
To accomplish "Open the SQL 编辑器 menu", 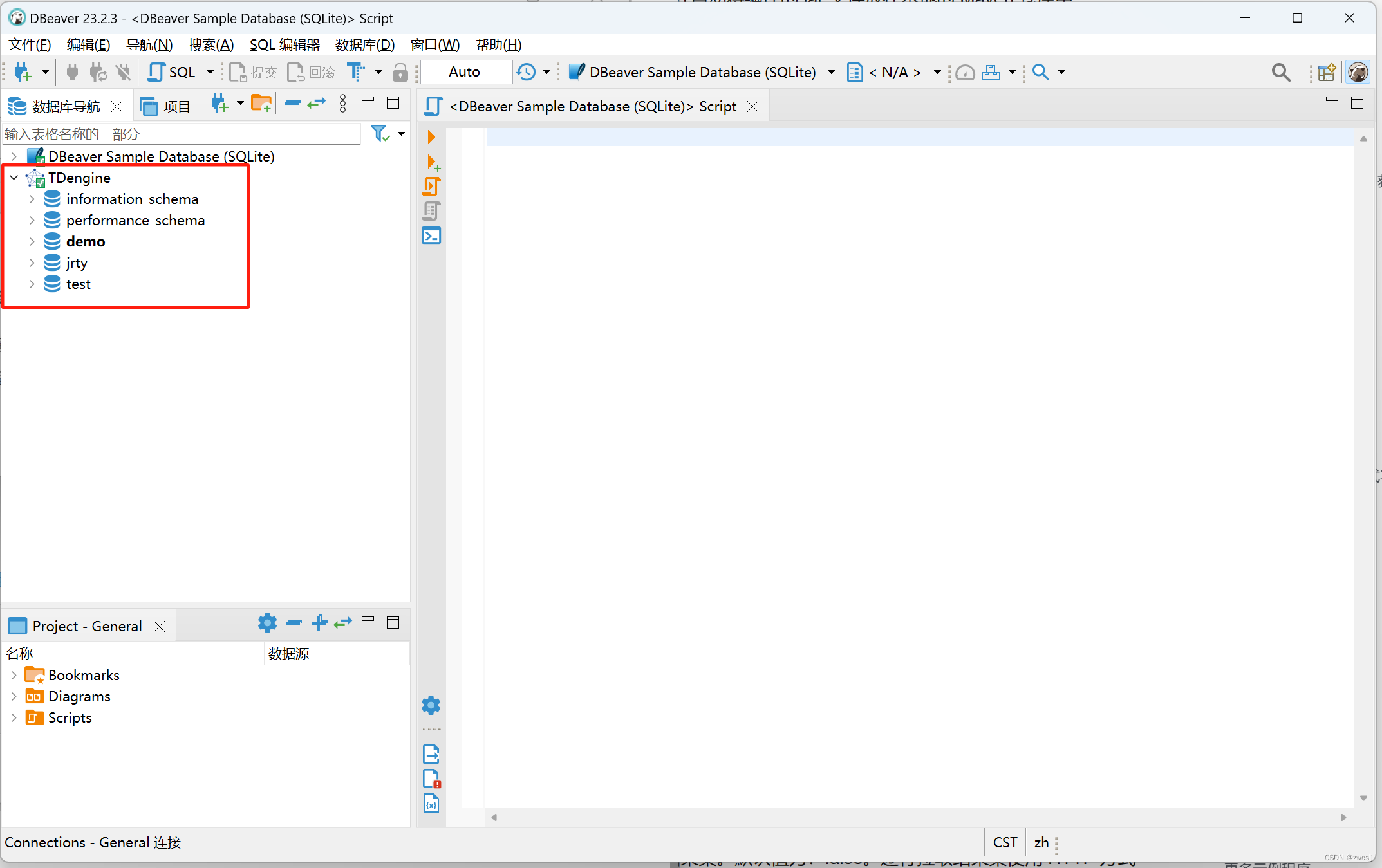I will (x=285, y=45).
